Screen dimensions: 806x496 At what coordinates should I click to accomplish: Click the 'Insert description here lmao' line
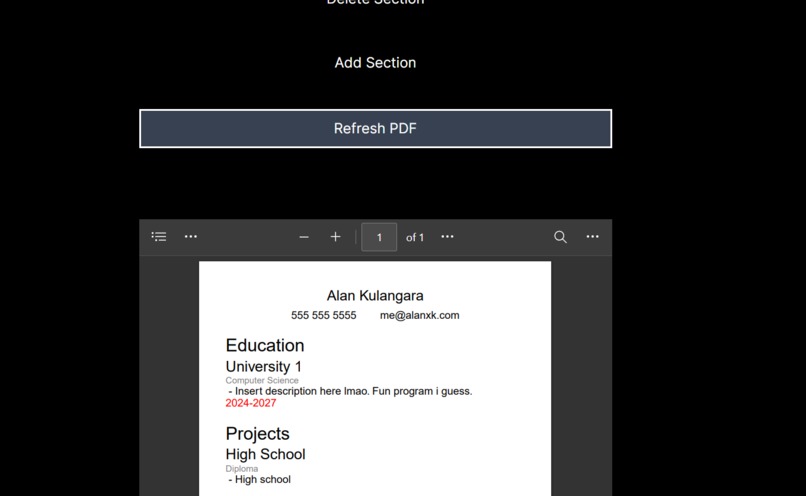(x=350, y=391)
